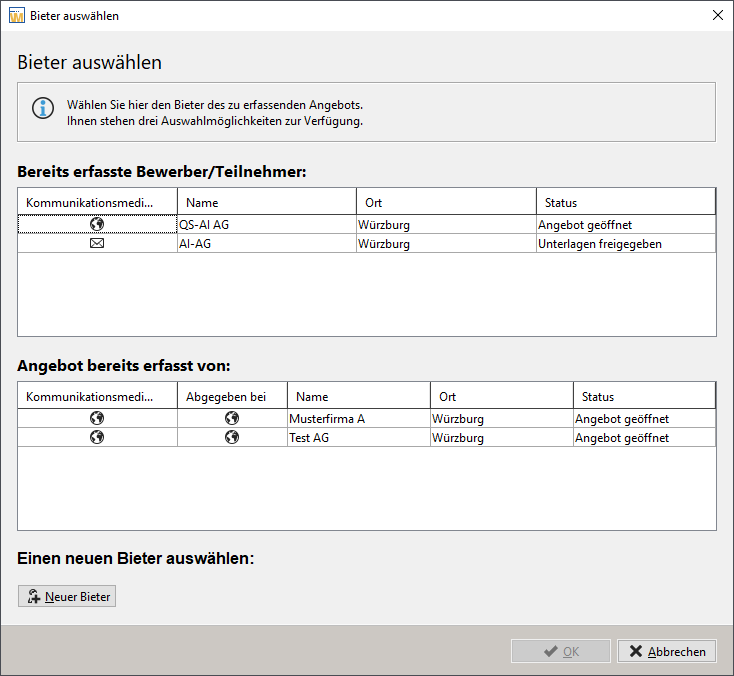Sort upper table by Ort column header

pos(447,202)
